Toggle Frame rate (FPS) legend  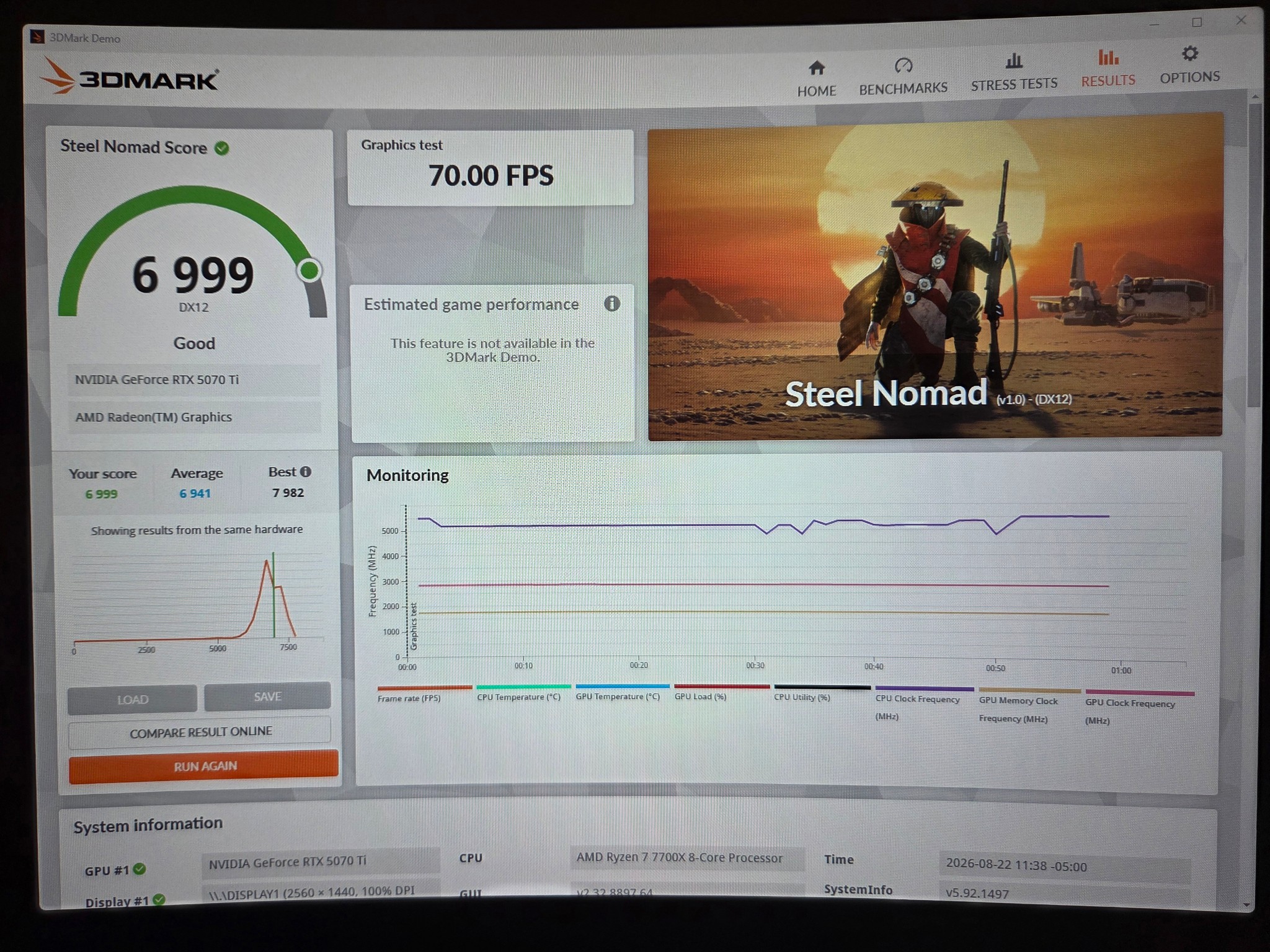[424, 694]
